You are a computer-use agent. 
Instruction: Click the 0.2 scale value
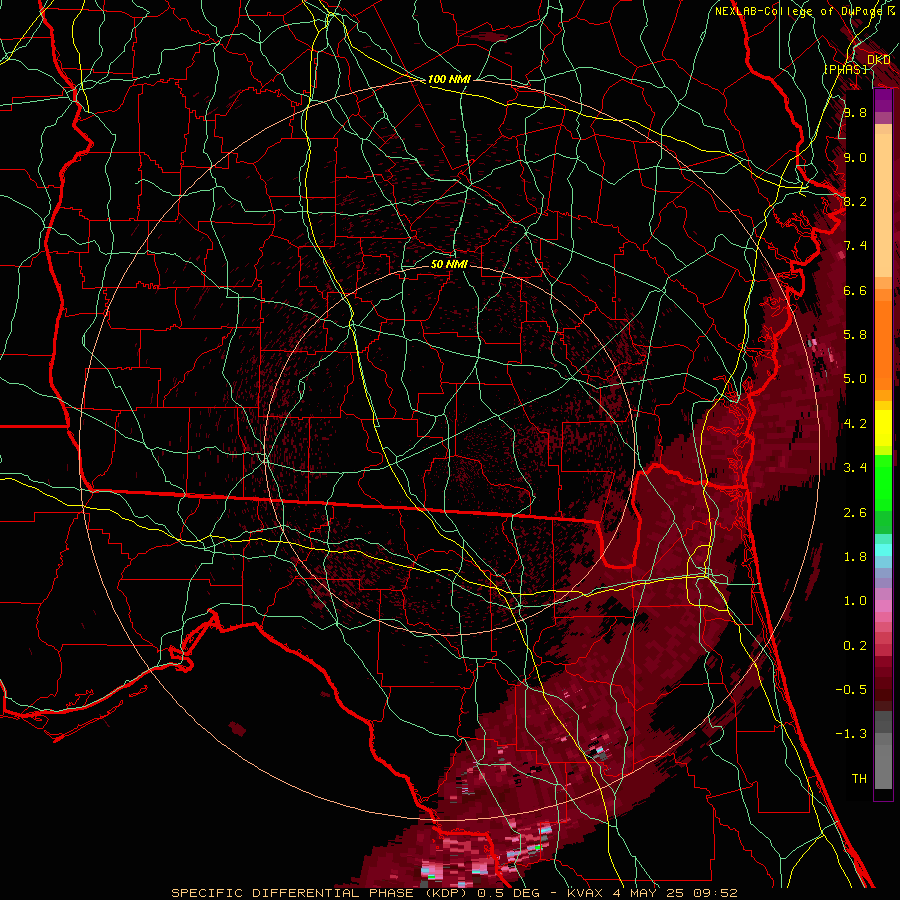pos(855,646)
